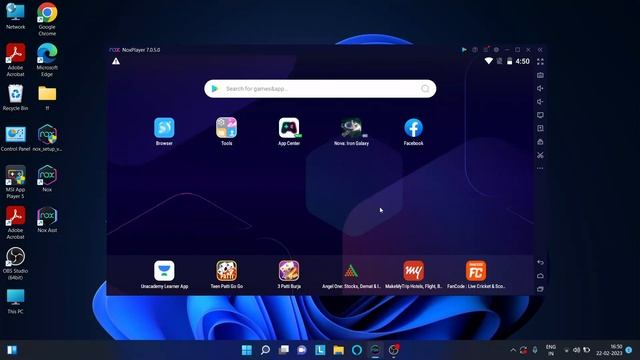The image size is (640, 360).
Task: Launch Teen Patti Go Go
Action: click(x=227, y=271)
